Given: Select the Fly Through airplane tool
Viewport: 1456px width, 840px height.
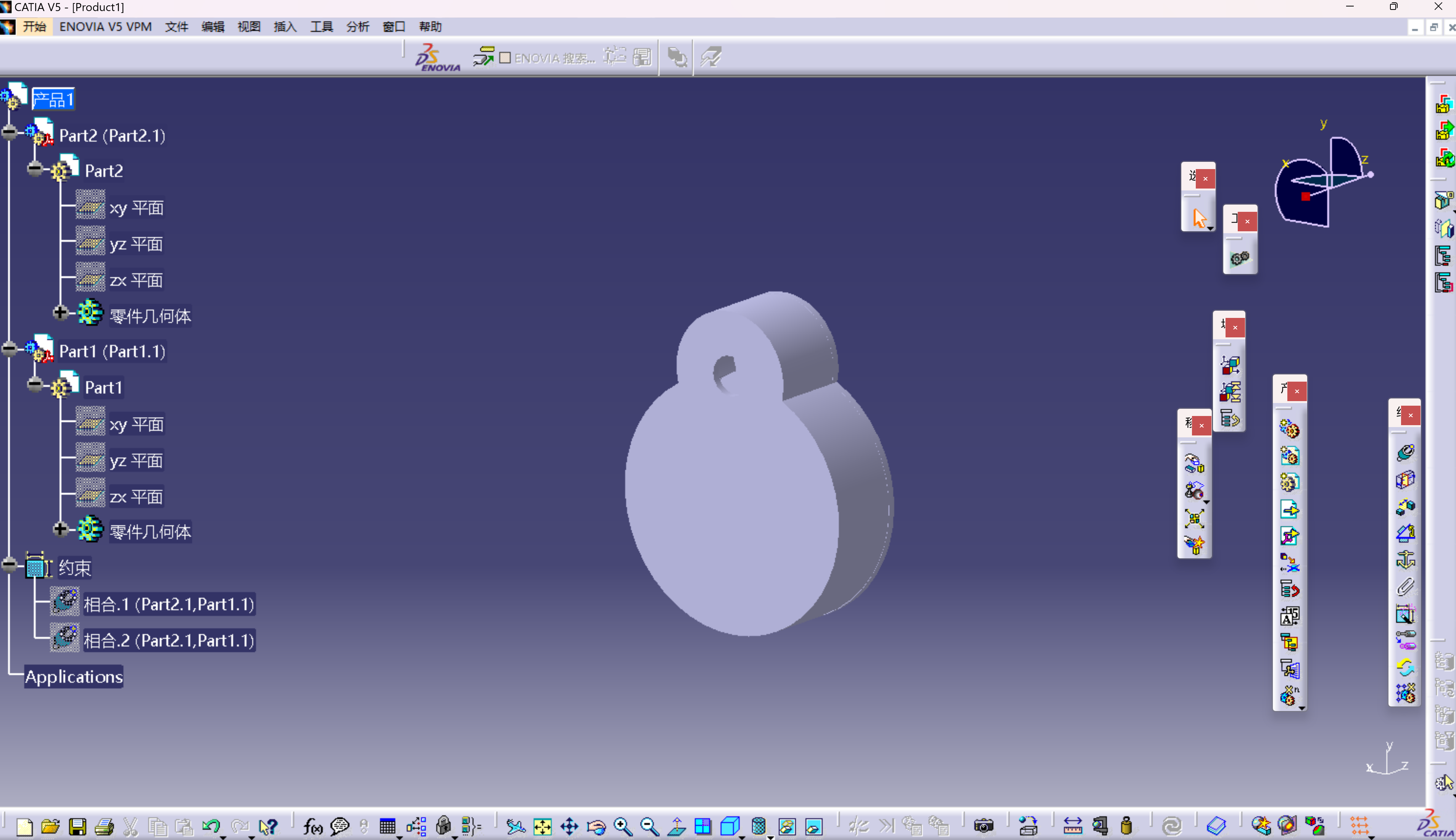Looking at the screenshot, I should (x=516, y=827).
